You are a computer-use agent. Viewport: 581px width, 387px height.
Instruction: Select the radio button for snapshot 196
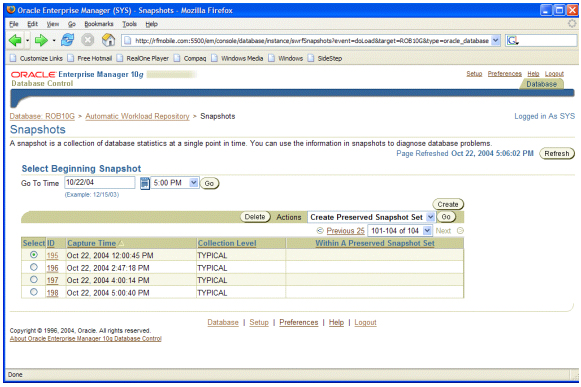(x=34, y=267)
